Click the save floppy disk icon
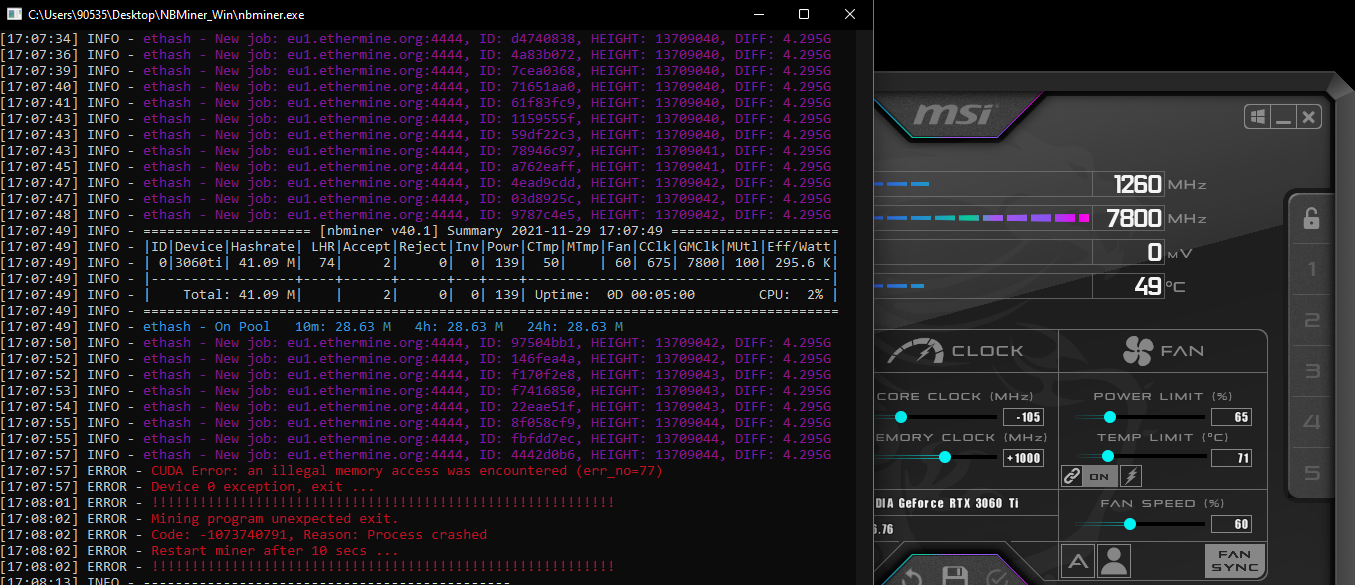The height and width of the screenshot is (585, 1355). pyautogui.click(x=954, y=577)
